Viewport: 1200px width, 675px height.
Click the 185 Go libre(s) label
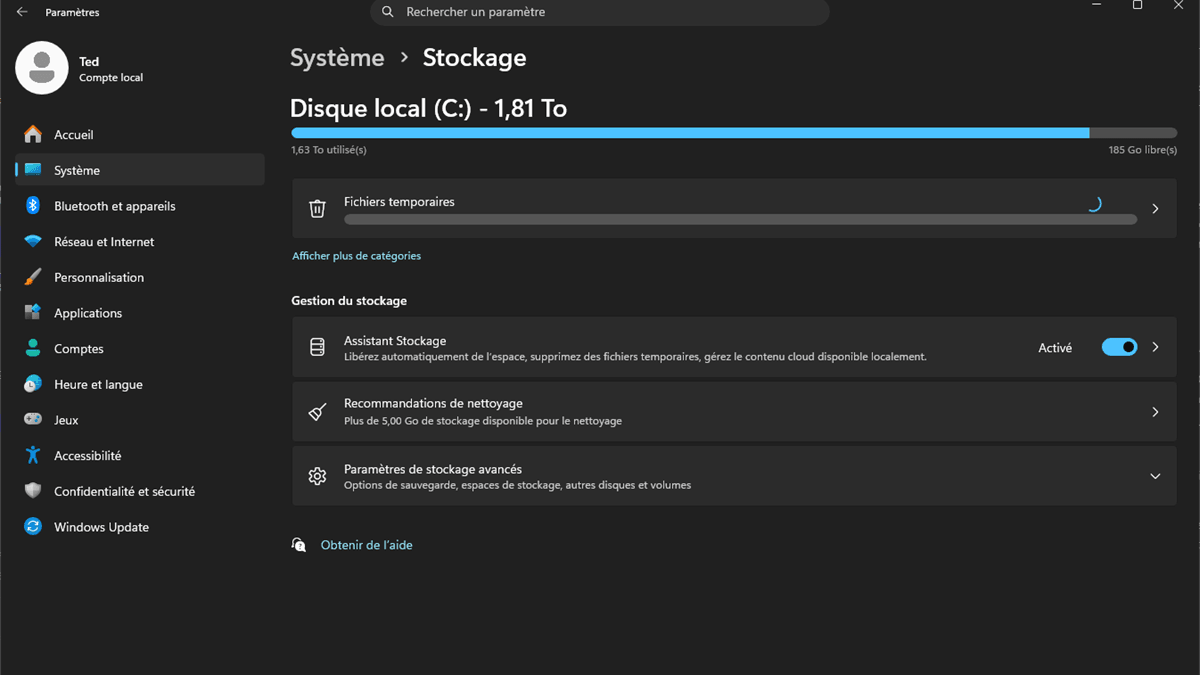coord(1143,150)
